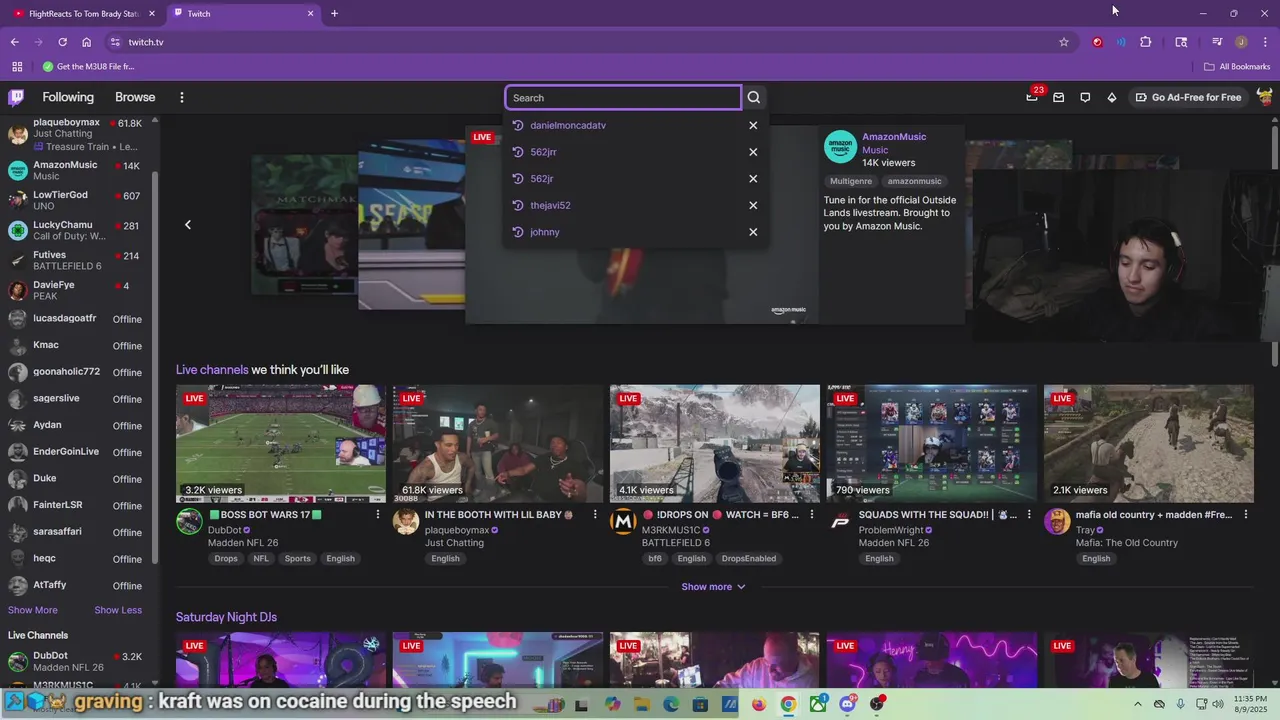The height and width of the screenshot is (720, 1280).
Task: Open the notifications inbox icon
Action: tap(1058, 97)
